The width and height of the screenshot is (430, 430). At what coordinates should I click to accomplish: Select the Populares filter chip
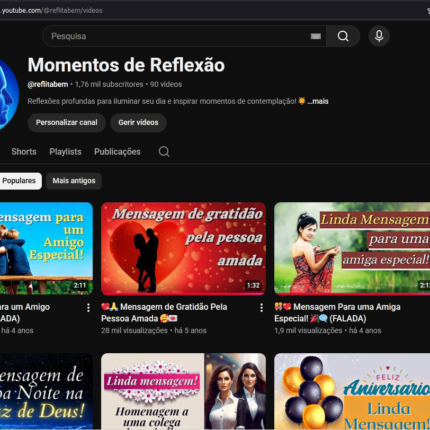(19, 181)
